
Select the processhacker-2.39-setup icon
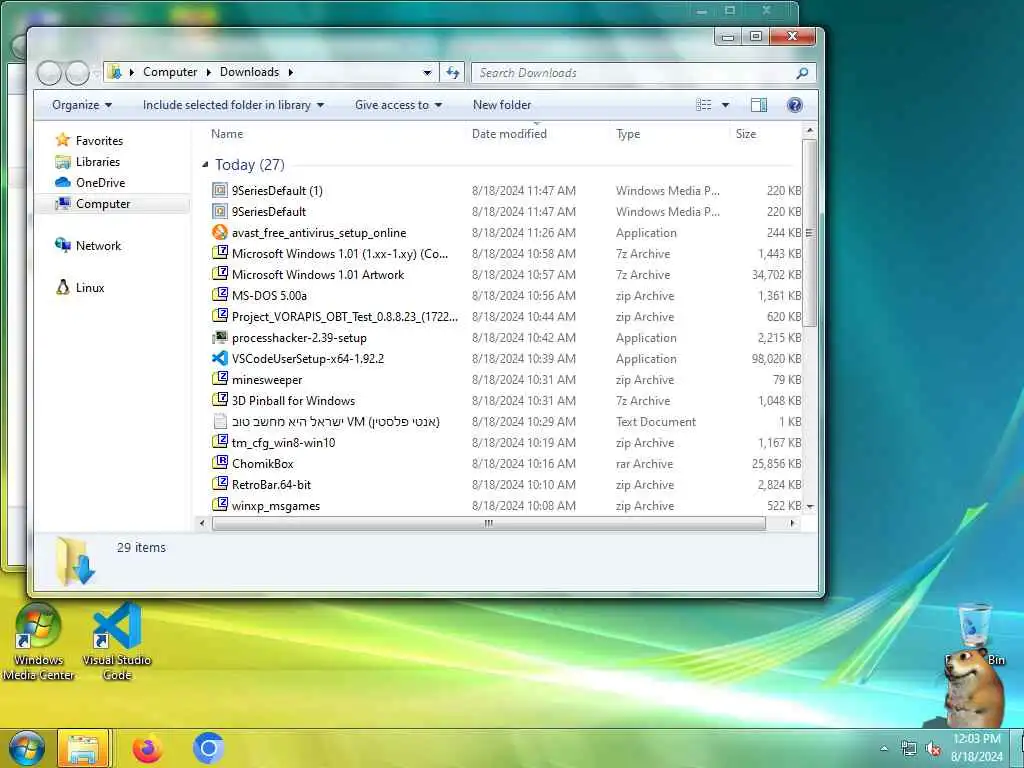[x=220, y=338]
